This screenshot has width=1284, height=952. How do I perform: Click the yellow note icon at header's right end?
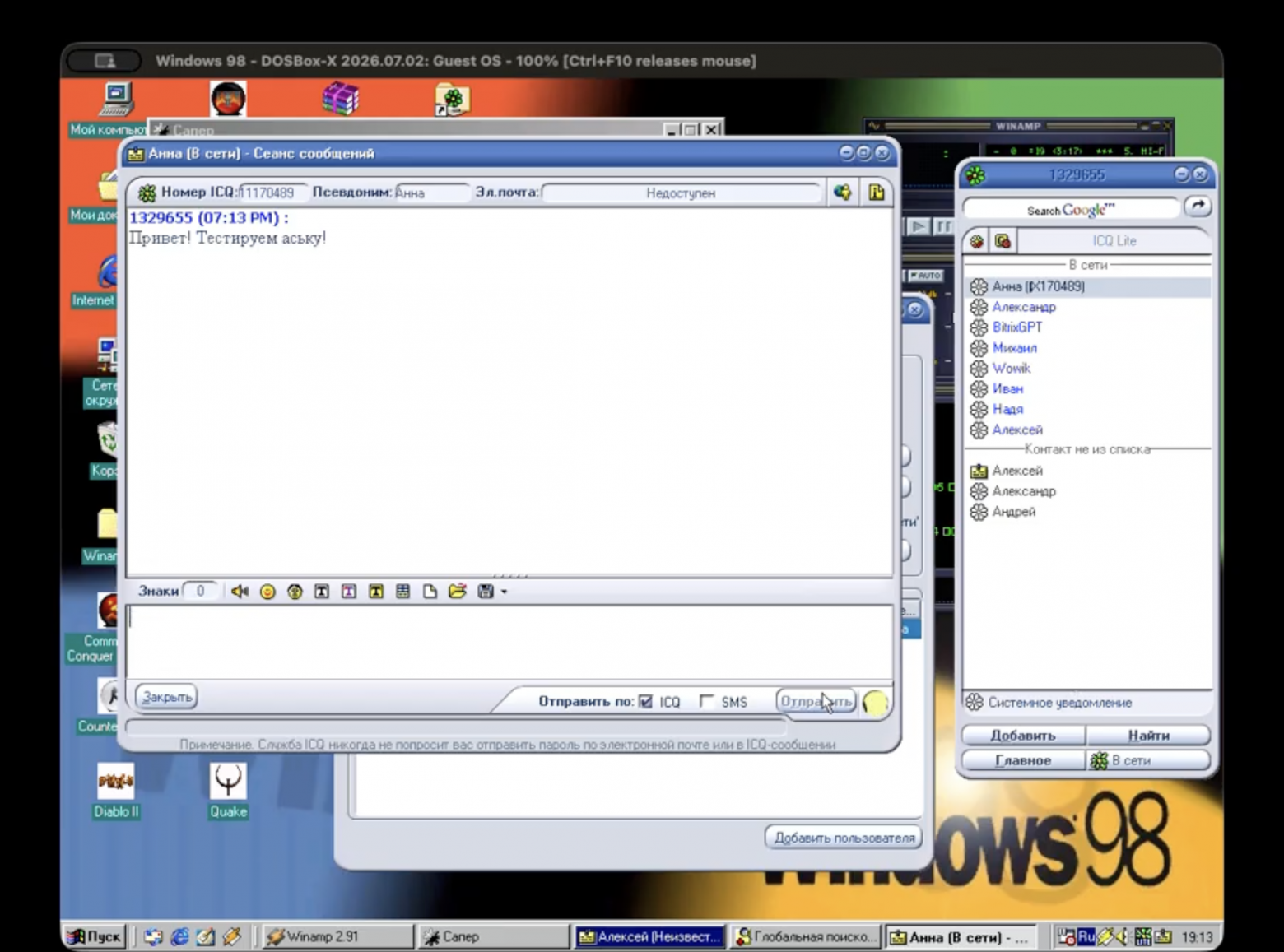(877, 193)
